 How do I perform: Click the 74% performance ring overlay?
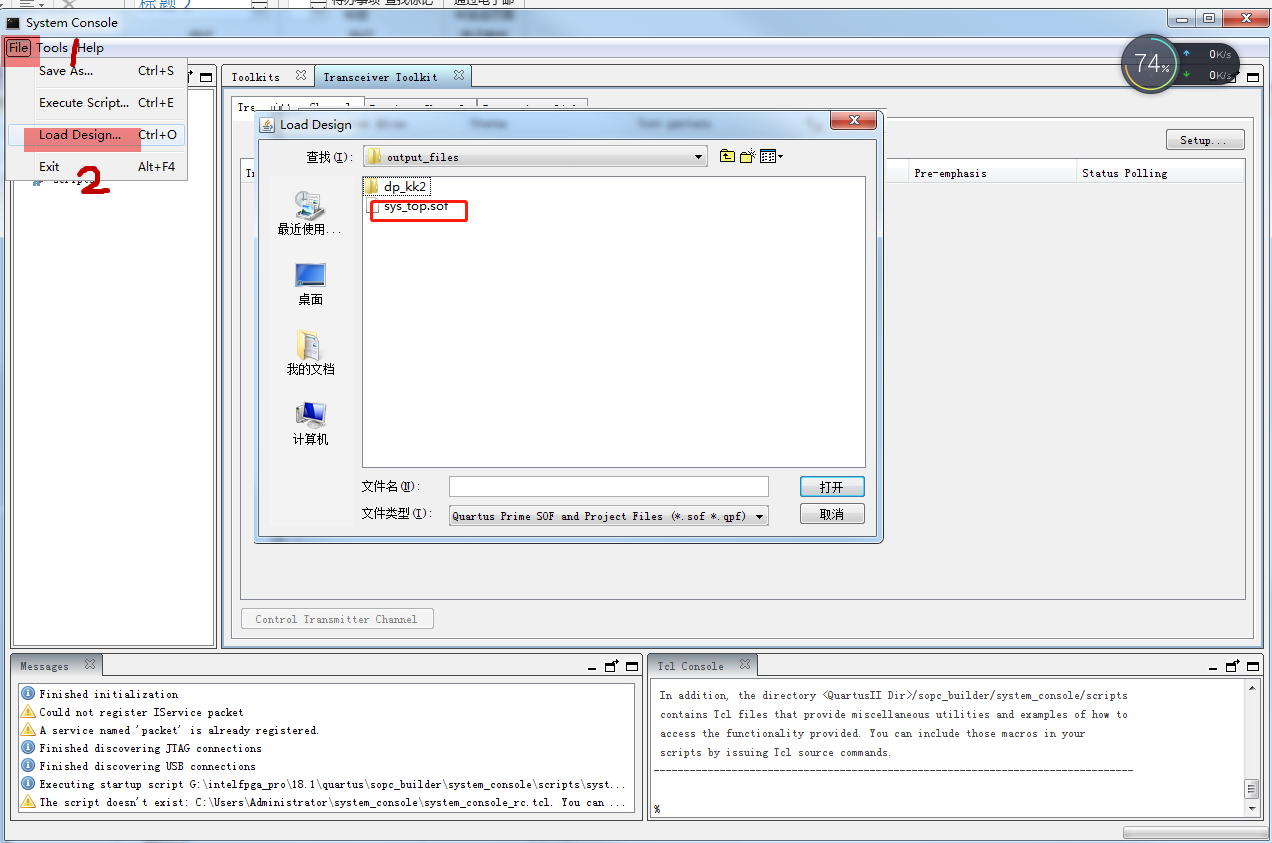click(x=1149, y=63)
